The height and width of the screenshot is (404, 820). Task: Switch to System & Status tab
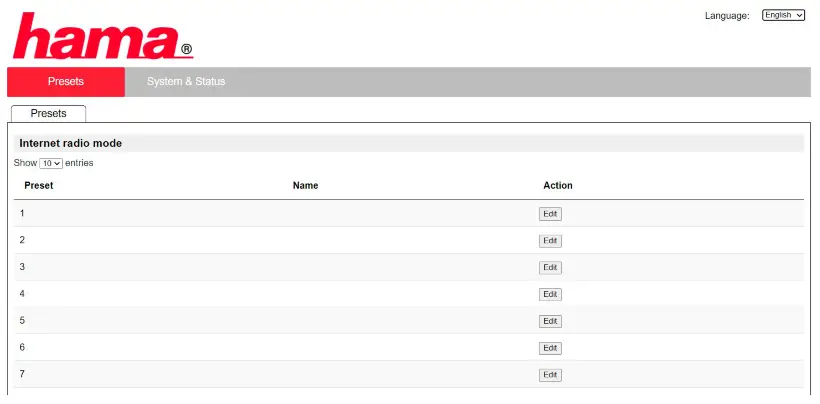(x=186, y=82)
